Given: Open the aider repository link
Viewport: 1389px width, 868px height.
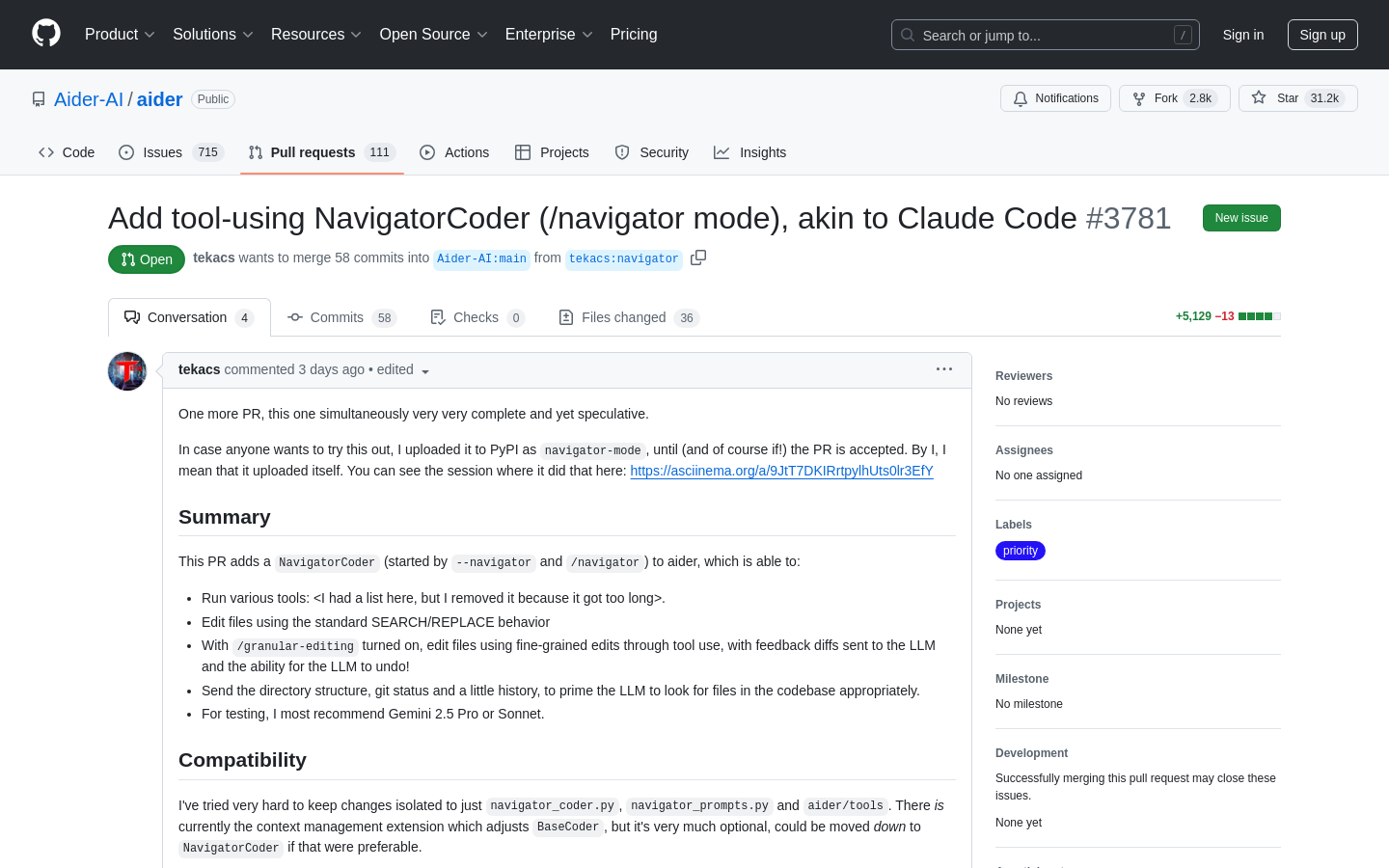Looking at the screenshot, I should pos(160,99).
